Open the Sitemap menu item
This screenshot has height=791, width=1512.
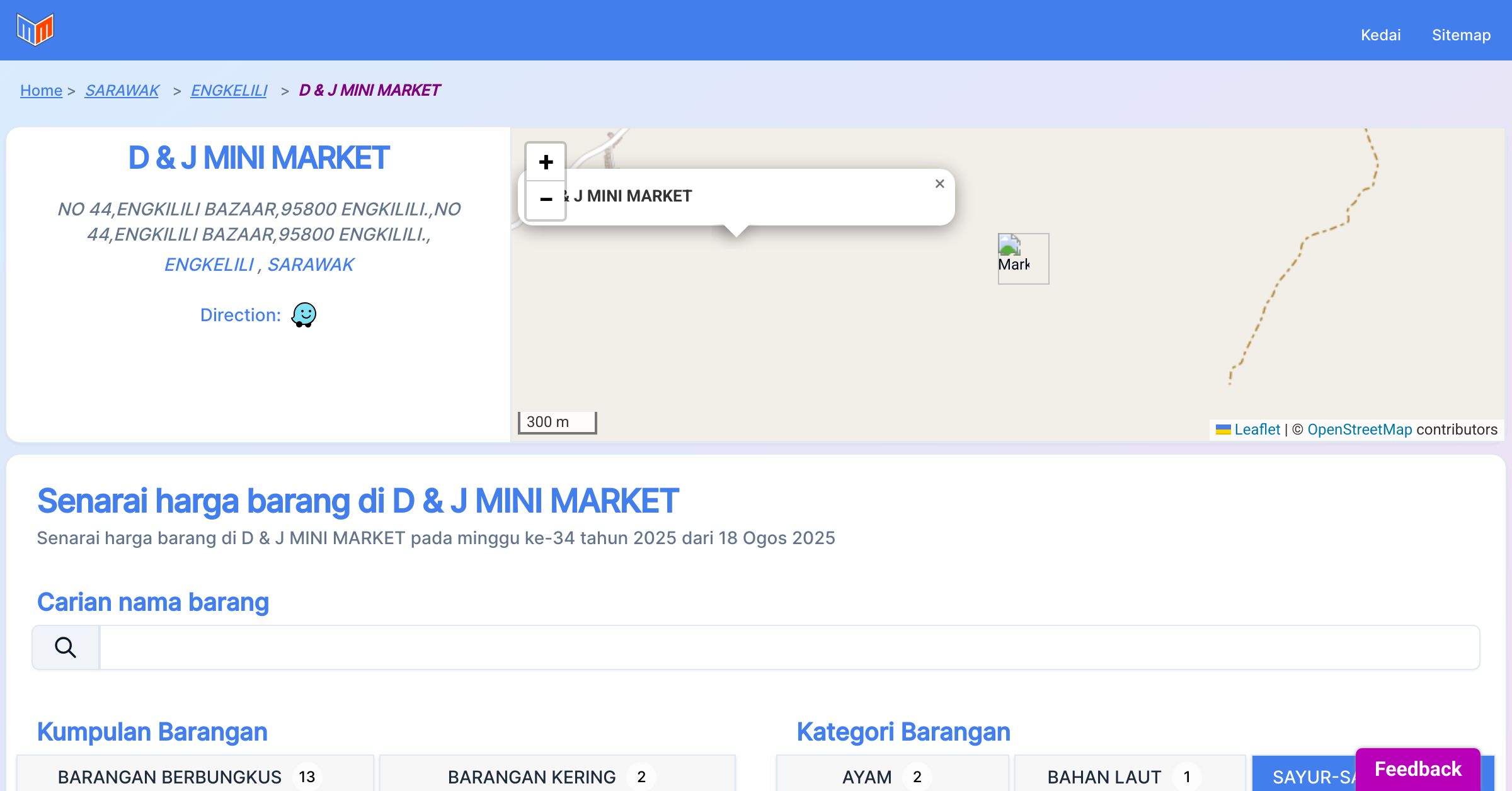pyautogui.click(x=1461, y=35)
